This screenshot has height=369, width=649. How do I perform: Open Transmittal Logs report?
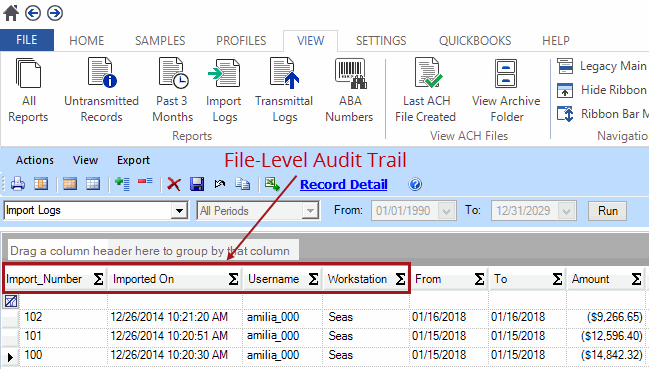(x=284, y=90)
